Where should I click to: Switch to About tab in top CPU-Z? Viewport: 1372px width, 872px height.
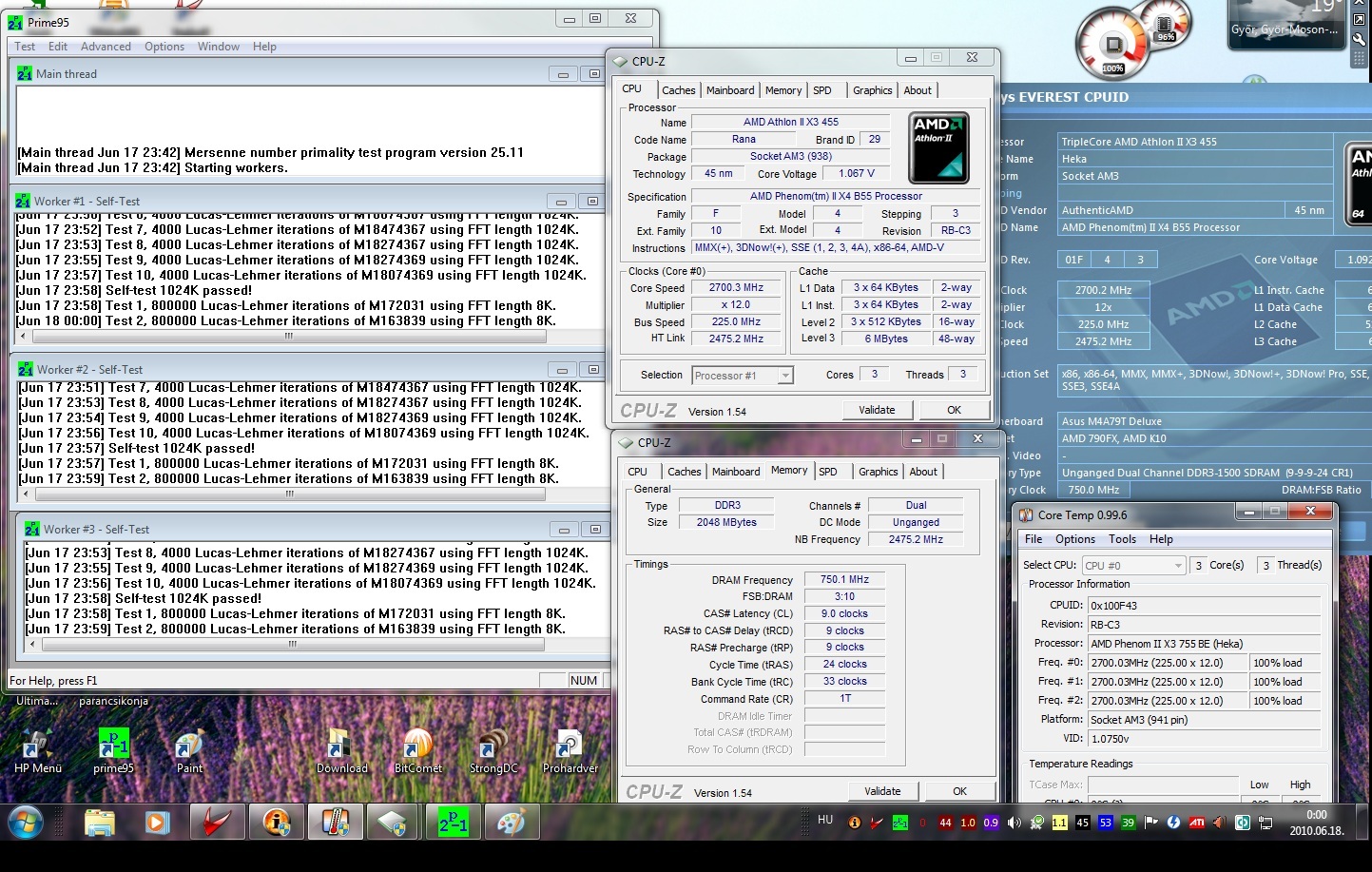click(x=918, y=90)
